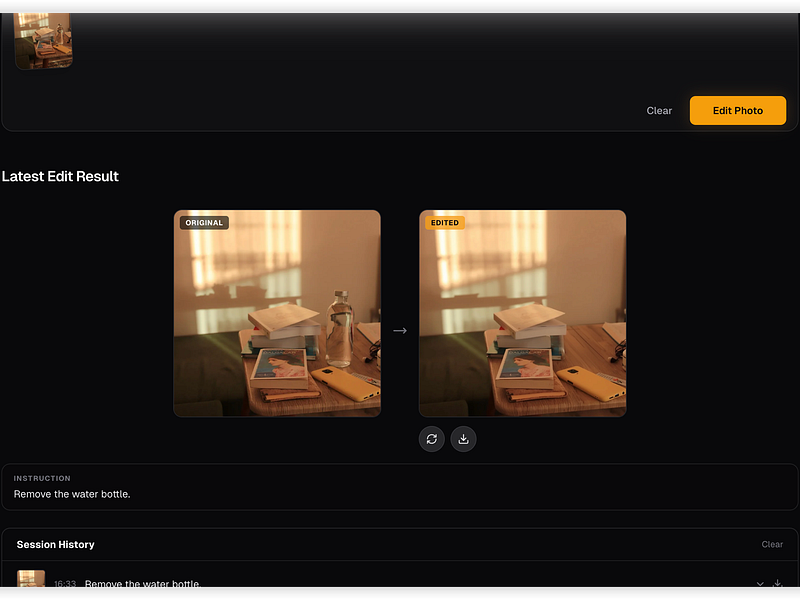The width and height of the screenshot is (800, 600).
Task: Open the session history entry thumbnail
Action: tap(31, 579)
